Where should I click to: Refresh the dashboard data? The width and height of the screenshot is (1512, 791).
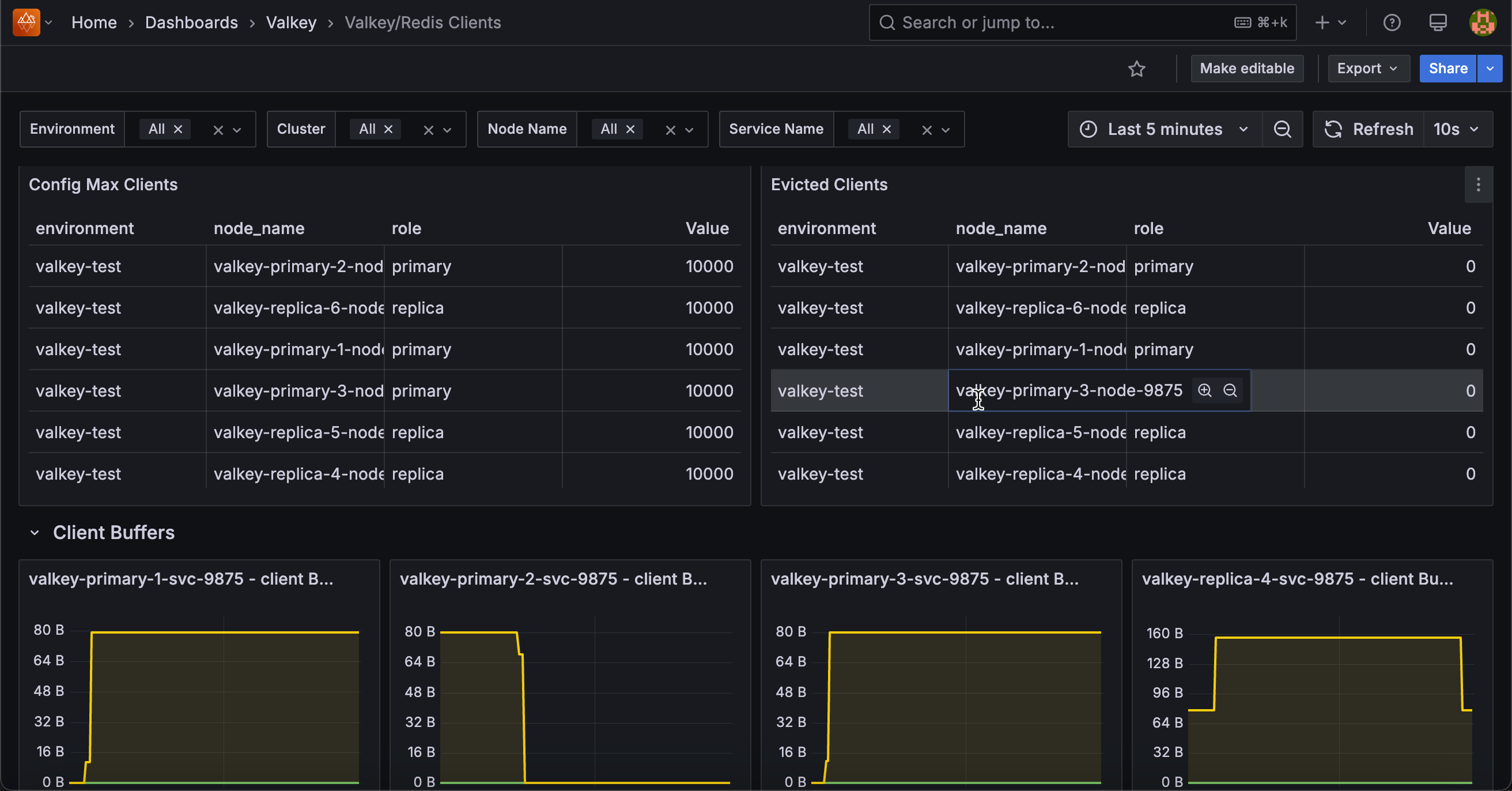click(1367, 129)
